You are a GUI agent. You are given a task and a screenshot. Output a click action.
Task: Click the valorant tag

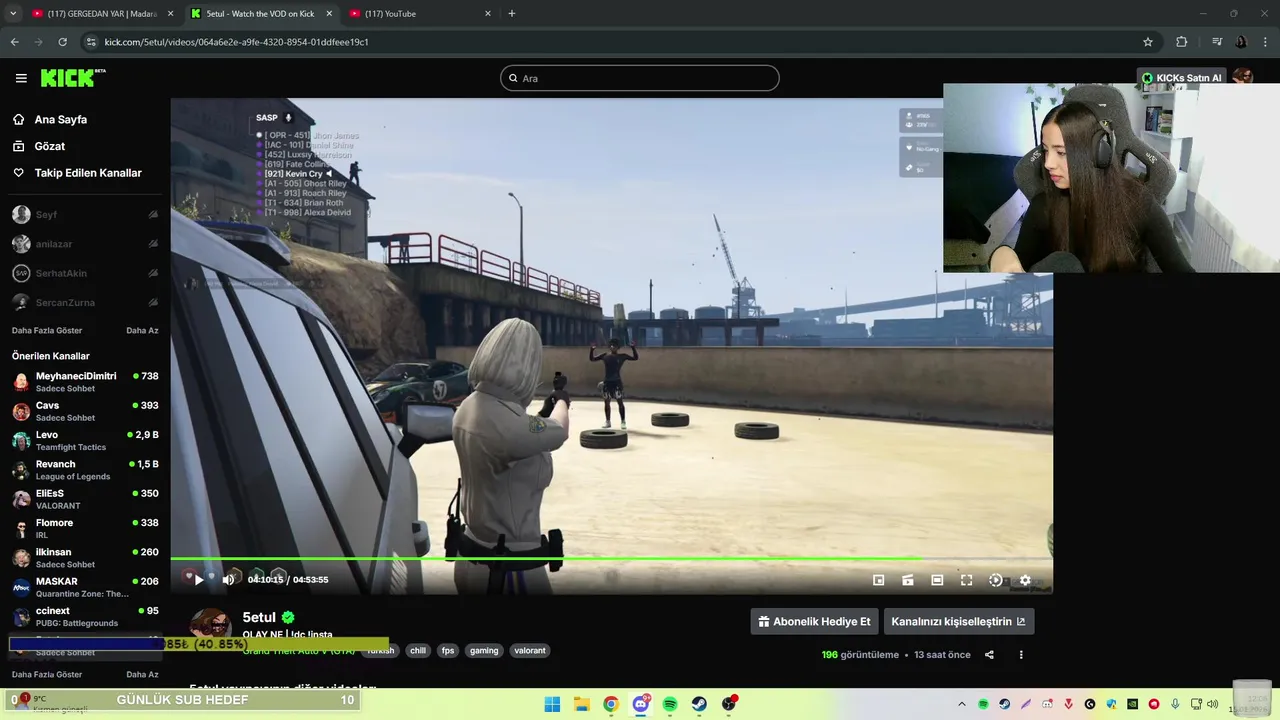tap(530, 651)
